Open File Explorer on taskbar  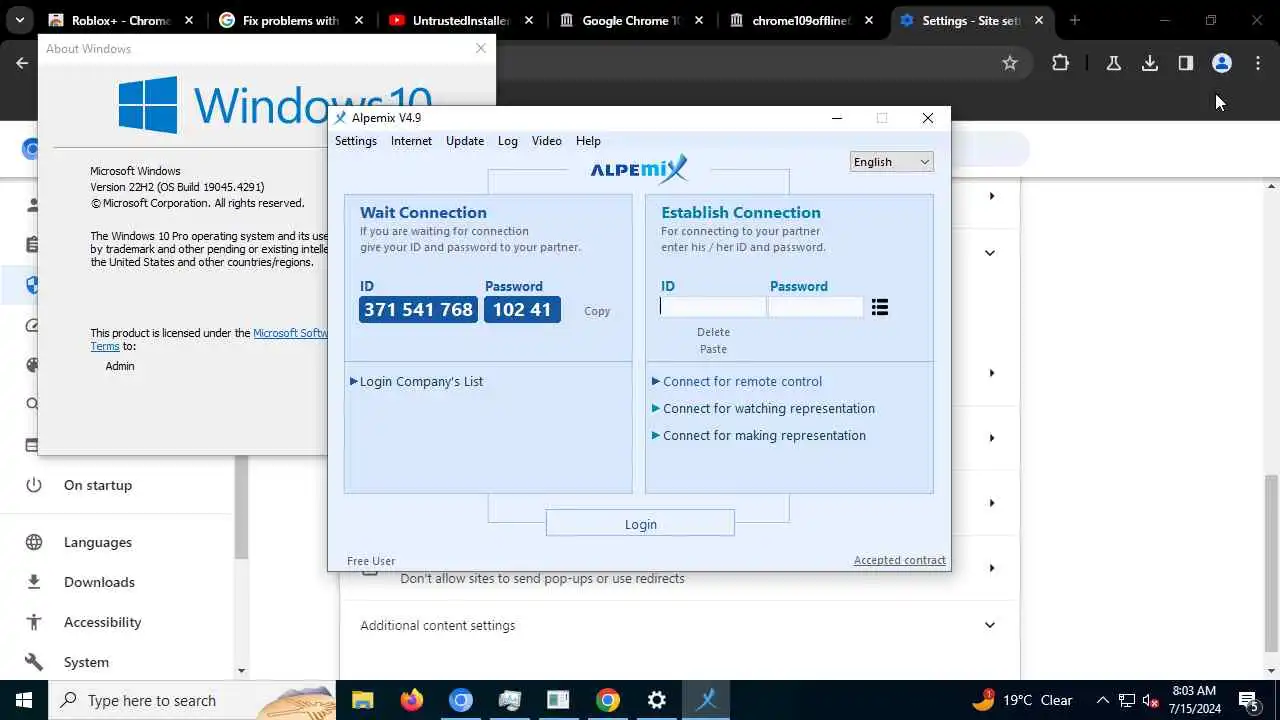point(362,700)
